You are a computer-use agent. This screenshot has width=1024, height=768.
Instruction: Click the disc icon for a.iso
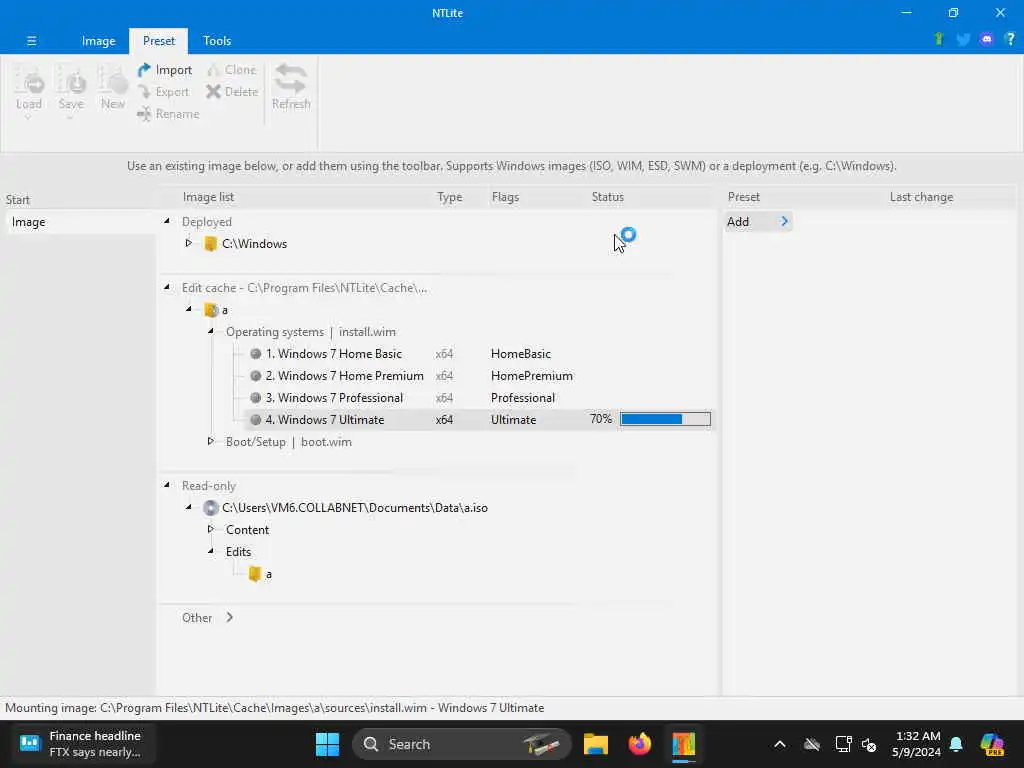(x=210, y=507)
